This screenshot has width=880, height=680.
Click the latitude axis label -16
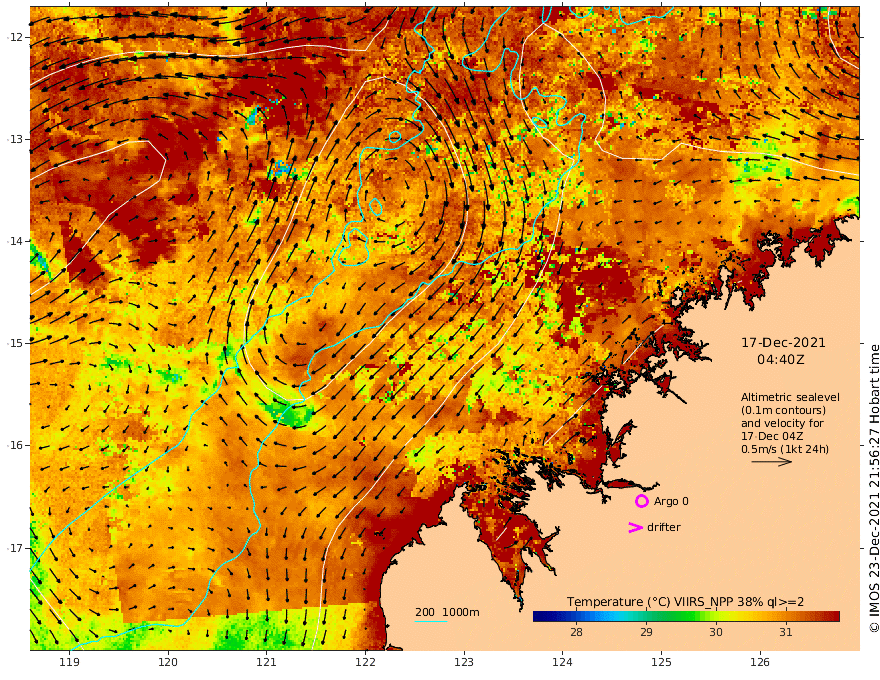(15, 445)
